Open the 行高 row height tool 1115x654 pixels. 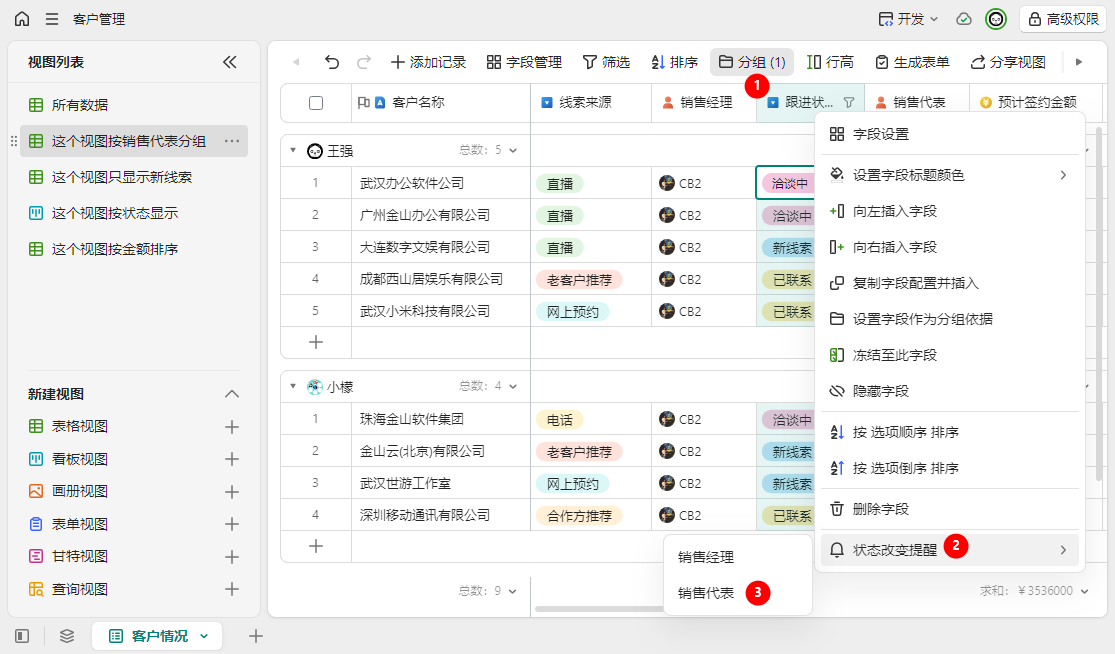(x=830, y=63)
